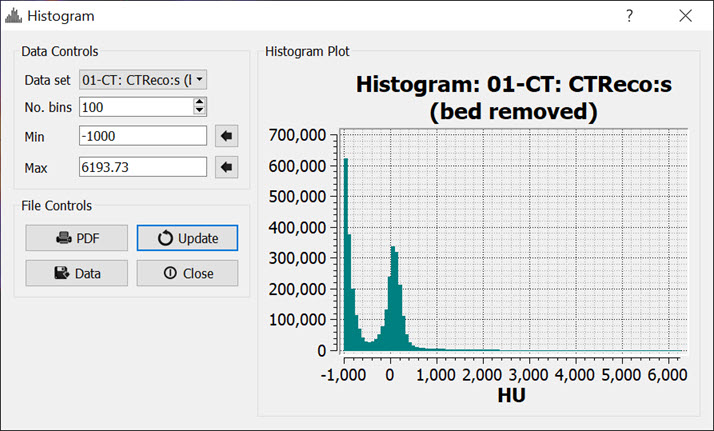
Task: Click the HU x-axis label
Action: pos(511,396)
